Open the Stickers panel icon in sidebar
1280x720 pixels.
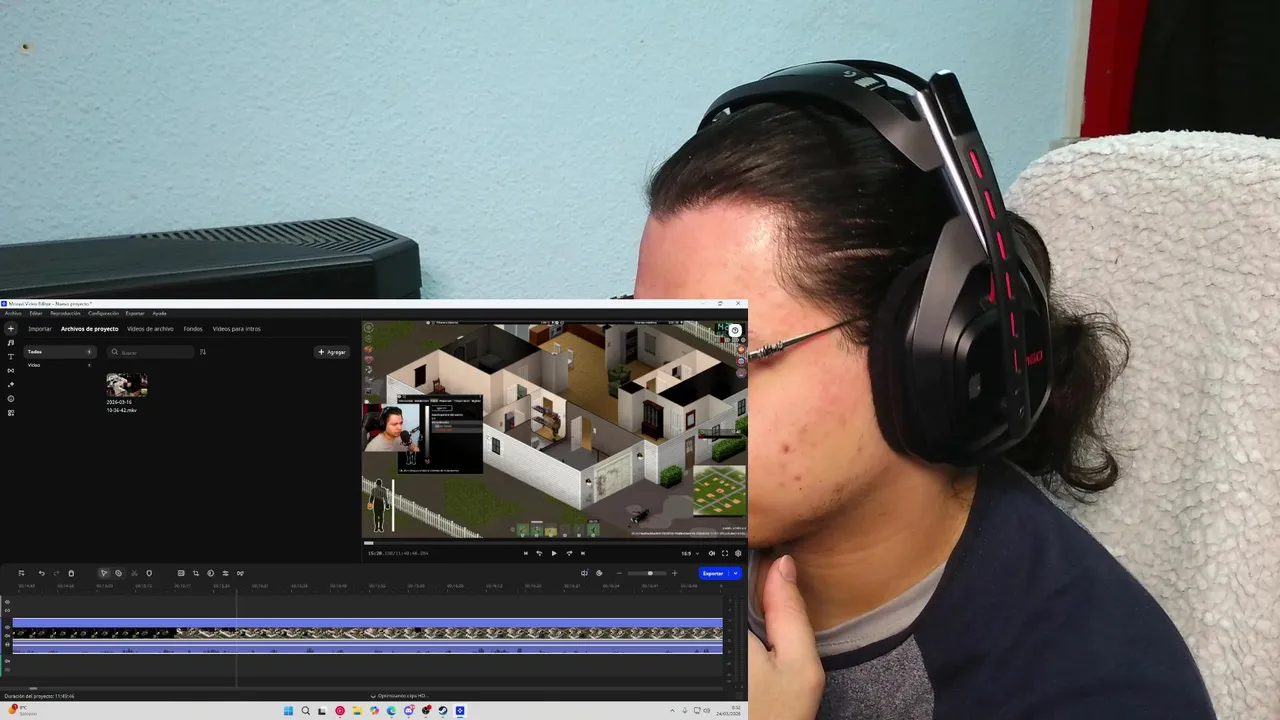11,399
